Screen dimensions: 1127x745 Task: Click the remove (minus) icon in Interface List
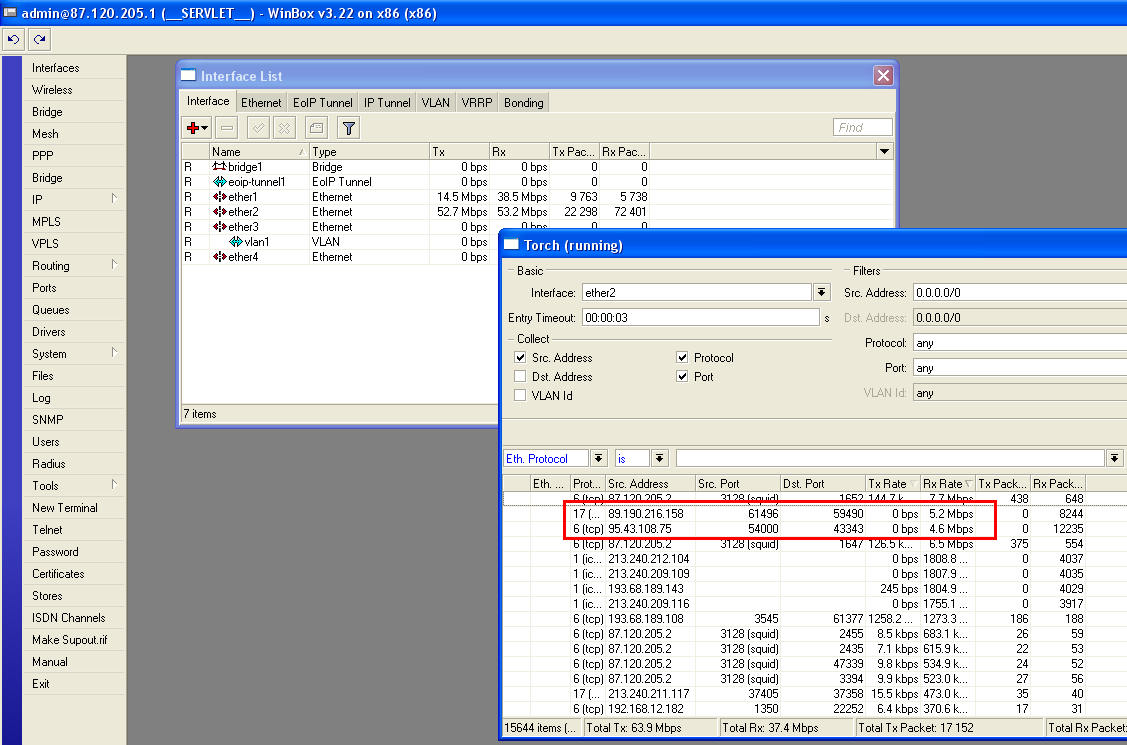227,128
